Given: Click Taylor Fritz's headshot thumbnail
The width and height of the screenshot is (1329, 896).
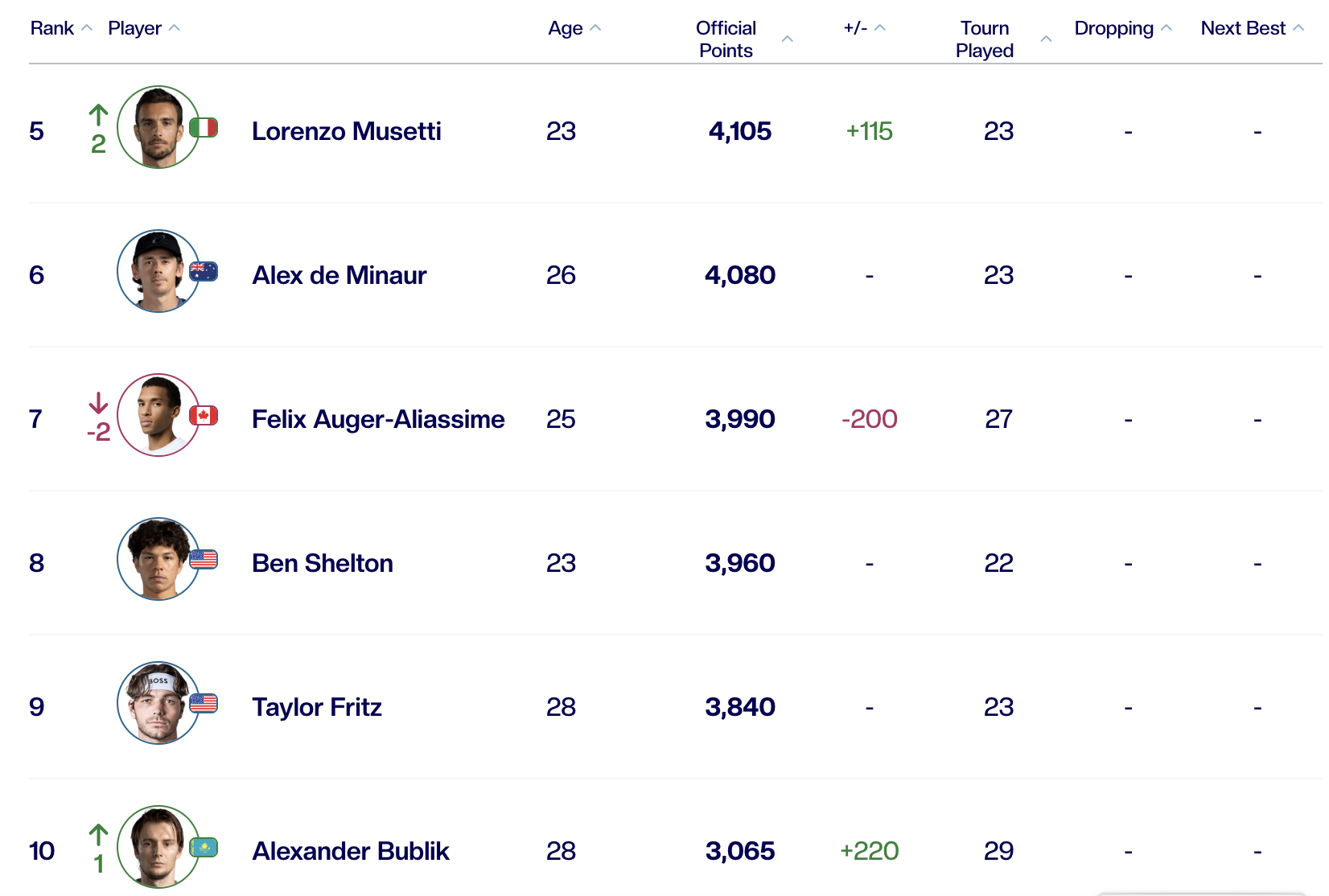Looking at the screenshot, I should (158, 704).
